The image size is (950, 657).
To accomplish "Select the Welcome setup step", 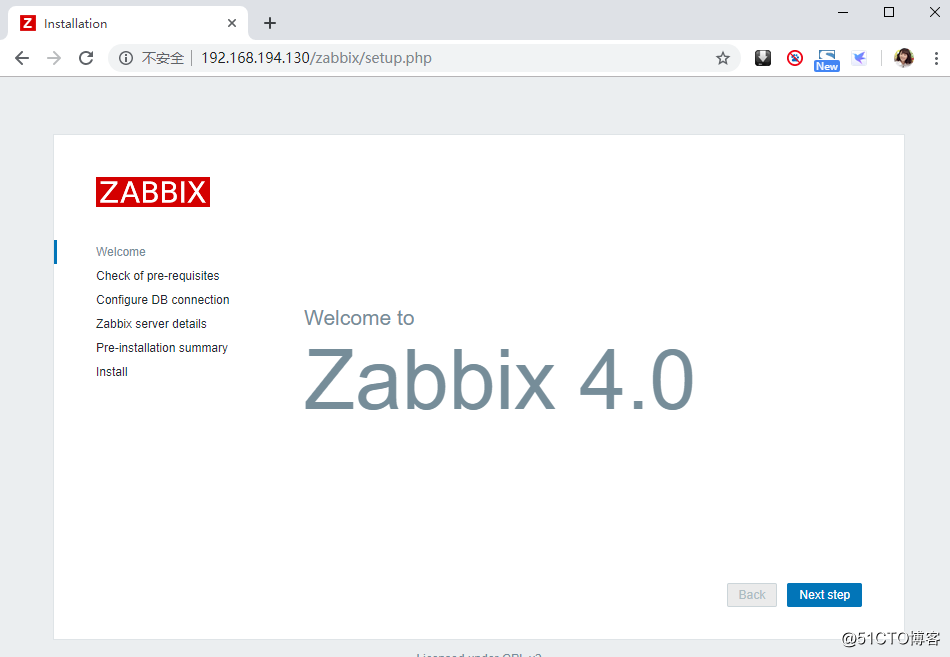I will (x=121, y=252).
